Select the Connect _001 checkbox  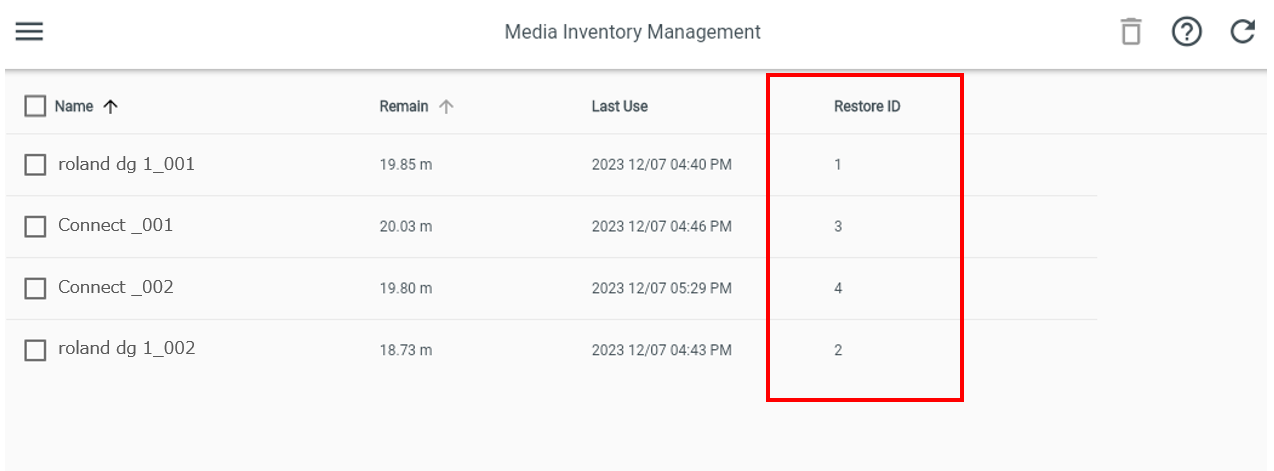(x=35, y=227)
